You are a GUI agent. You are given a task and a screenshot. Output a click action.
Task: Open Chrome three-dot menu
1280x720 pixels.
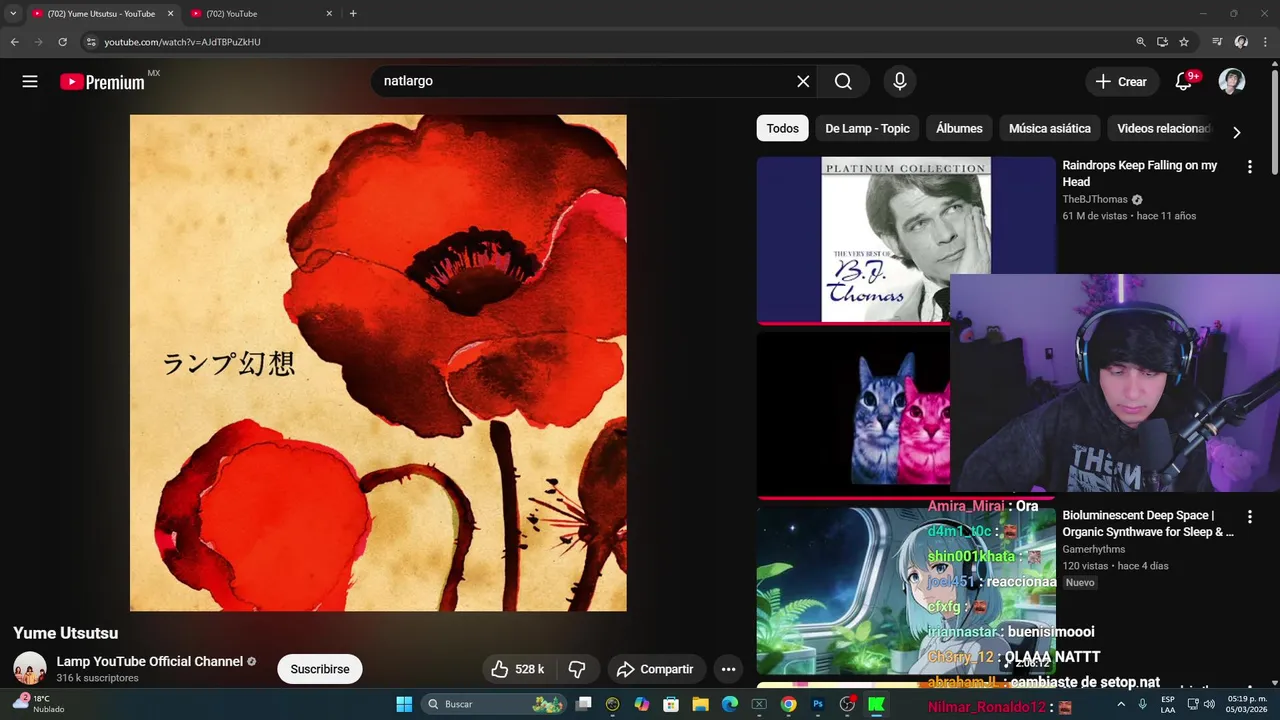[1265, 42]
